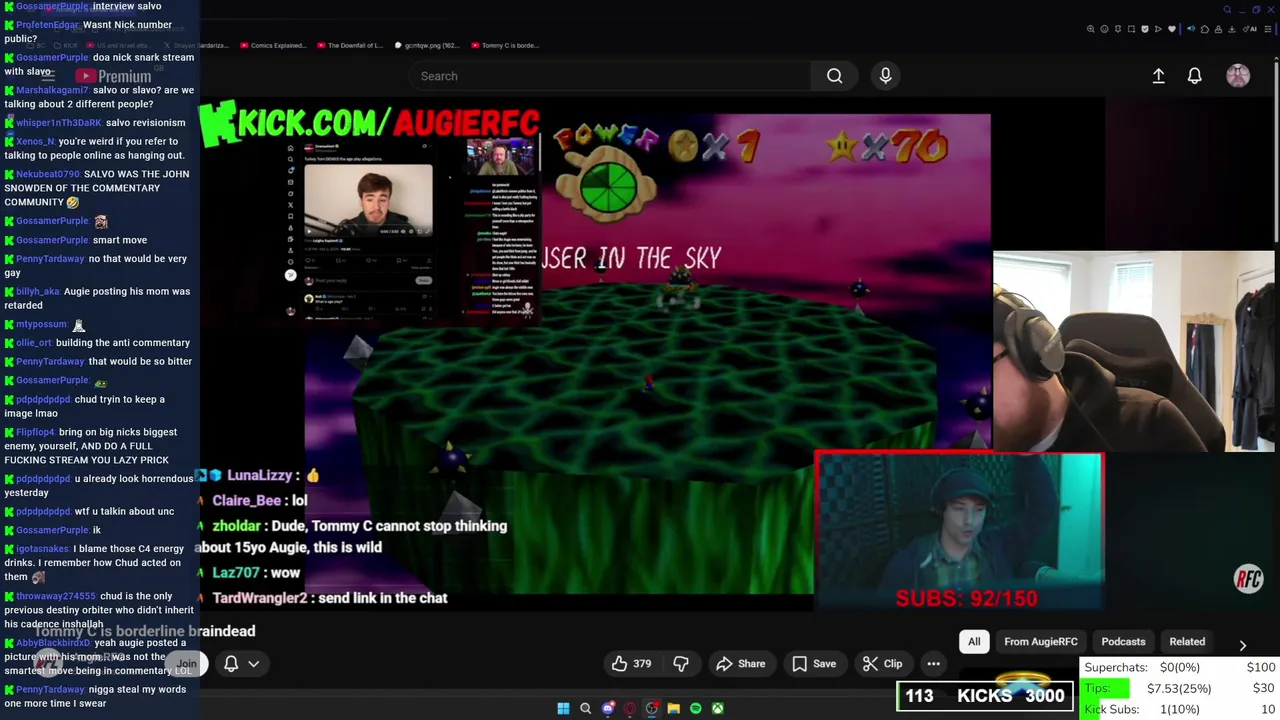This screenshot has width=1280, height=720.
Task: Click into the YouTube Search field
Action: point(610,76)
